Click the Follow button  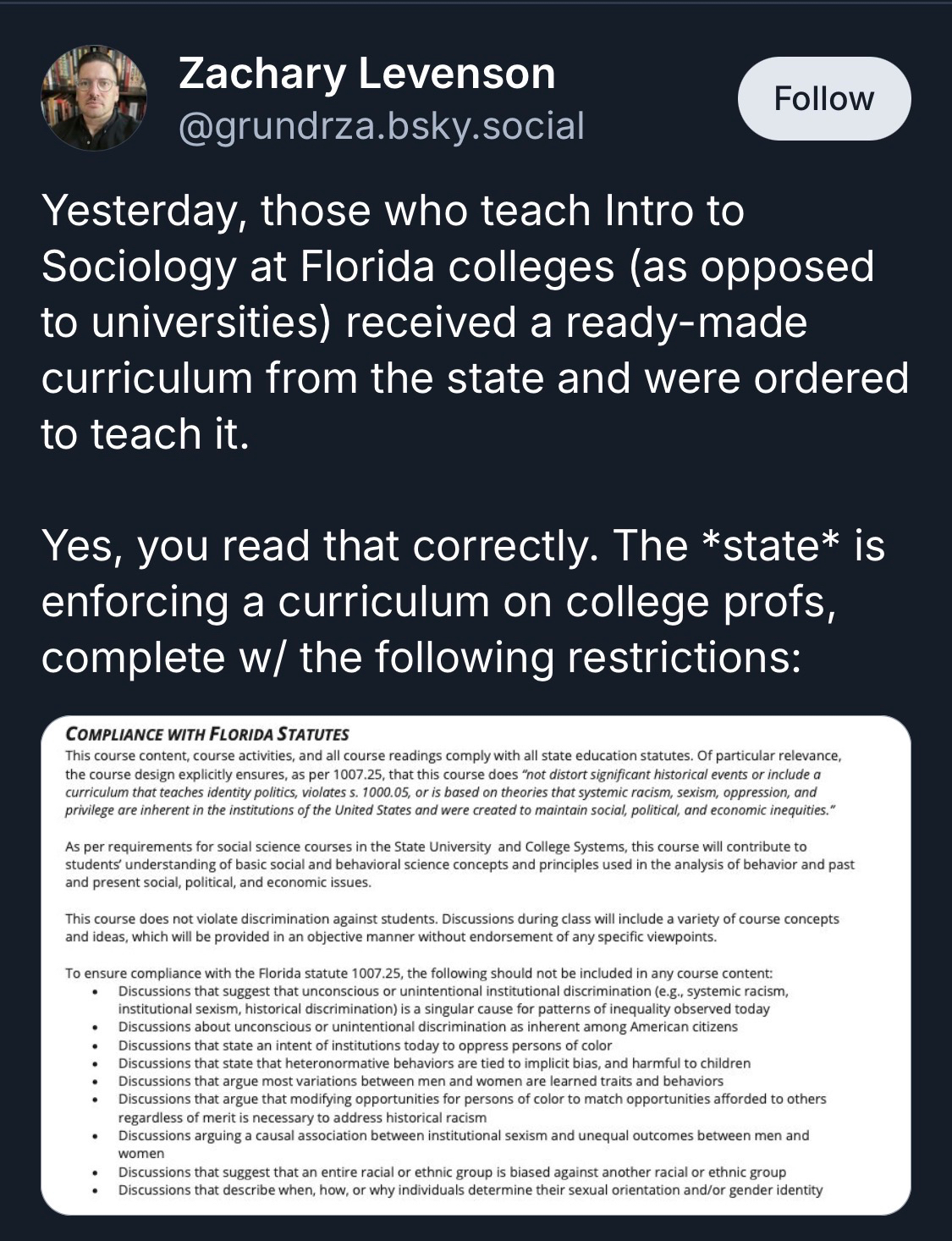[823, 98]
